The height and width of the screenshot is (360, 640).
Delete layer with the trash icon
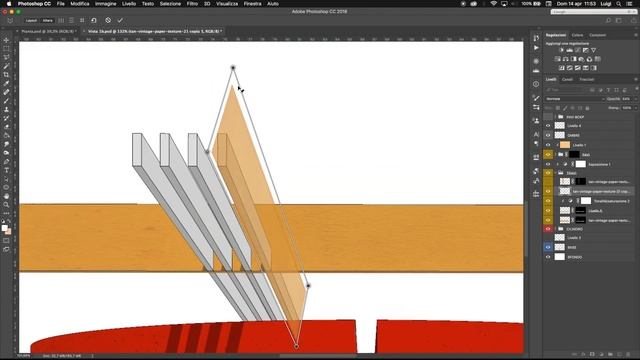tap(629, 354)
